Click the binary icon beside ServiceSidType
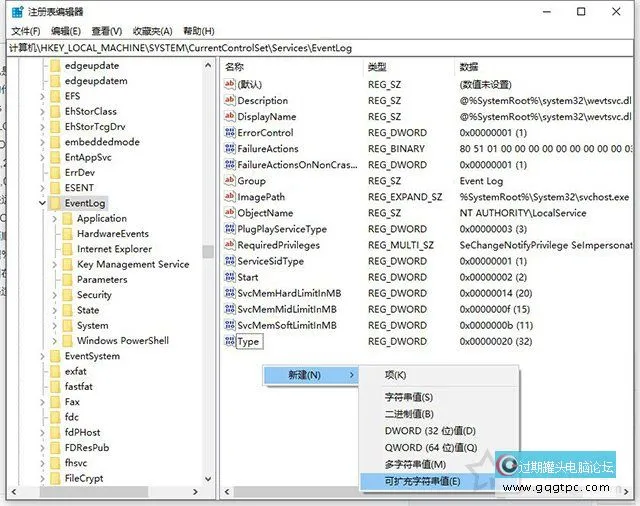Screen dimensions: 640x506 [x=230, y=261]
